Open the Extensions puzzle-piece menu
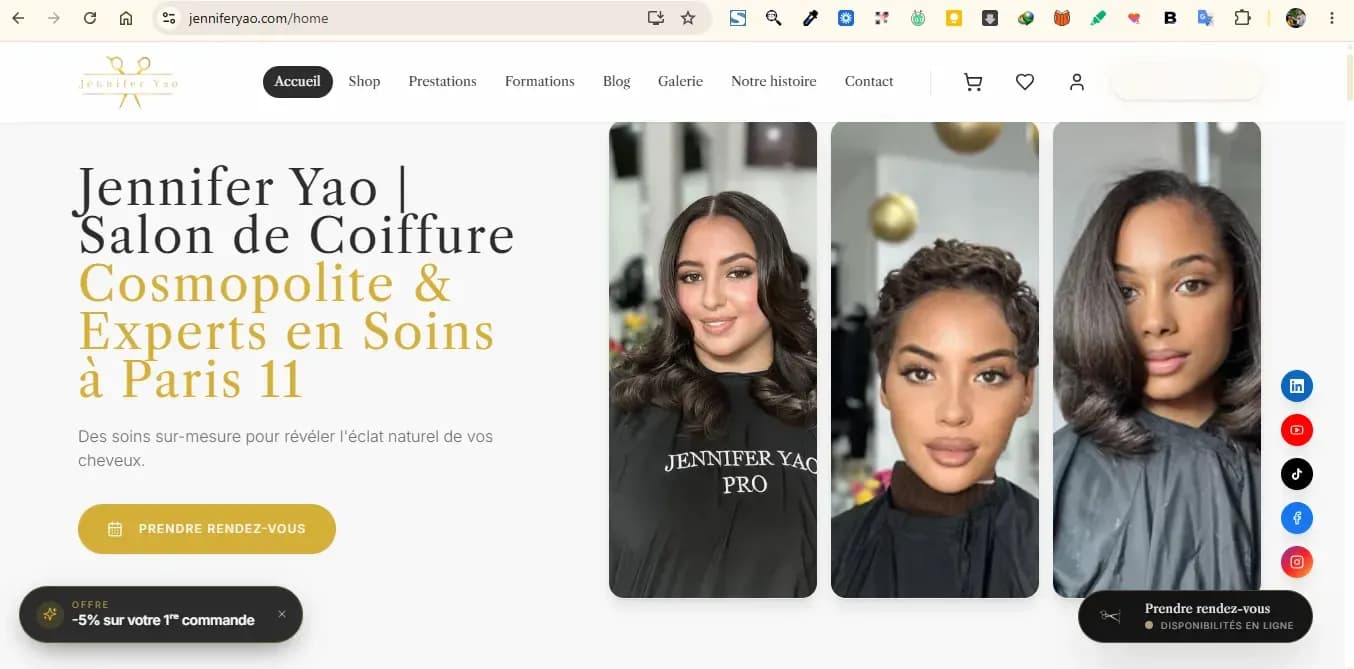This screenshot has width=1354, height=669. pyautogui.click(x=1242, y=18)
